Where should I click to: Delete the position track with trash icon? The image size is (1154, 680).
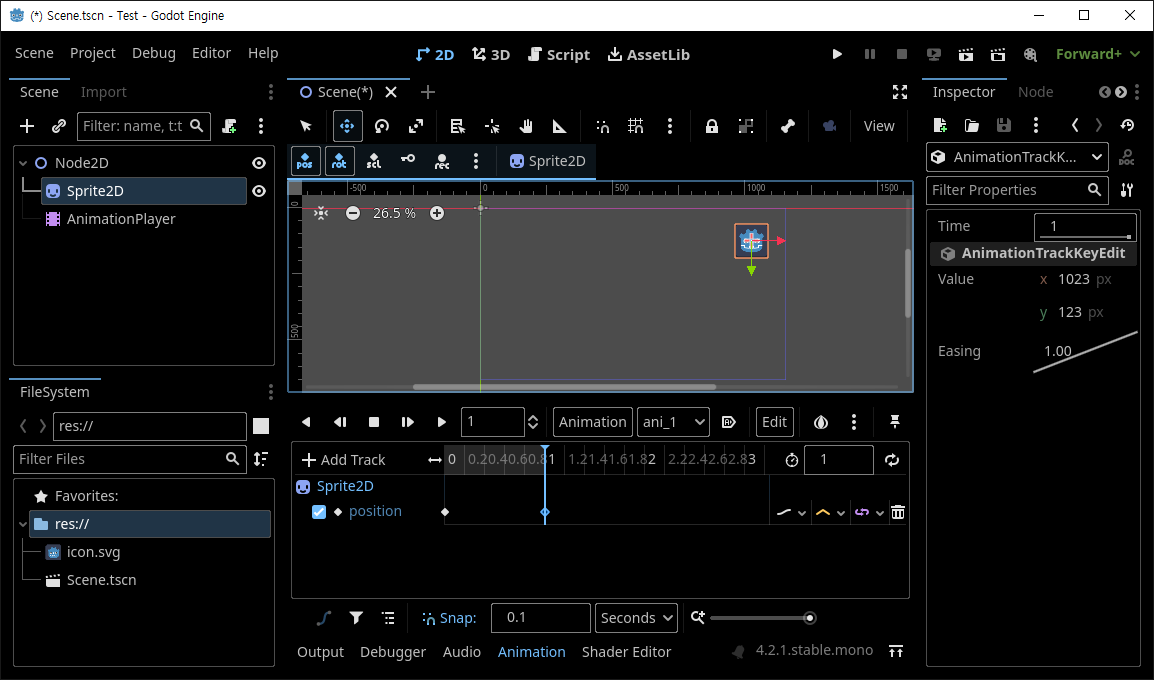[898, 512]
